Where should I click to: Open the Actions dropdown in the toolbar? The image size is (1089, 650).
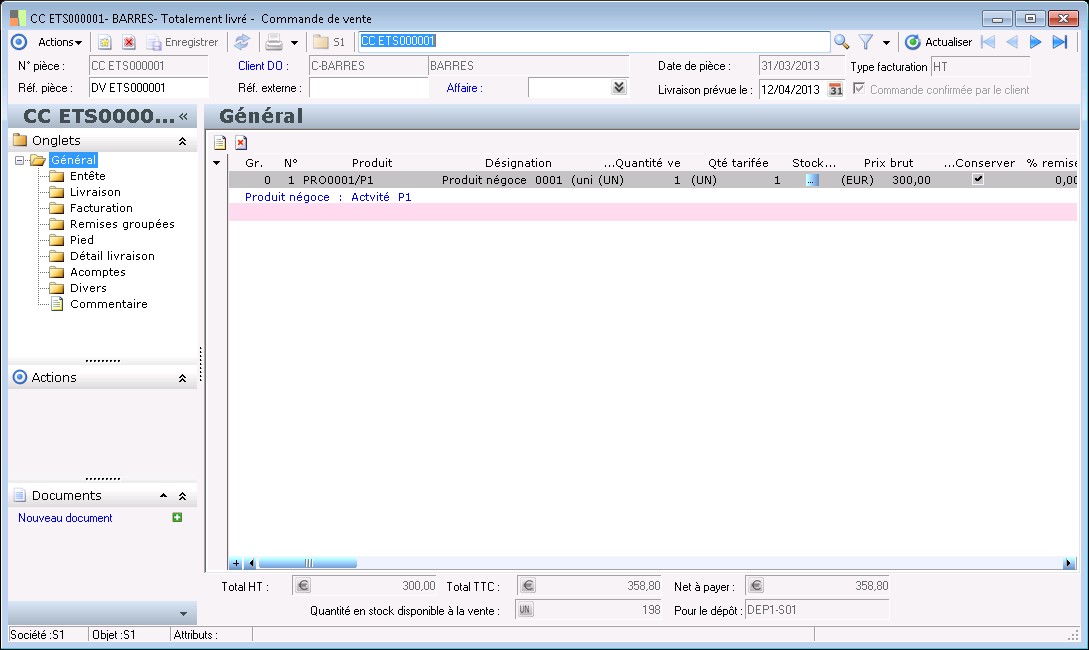coord(60,42)
